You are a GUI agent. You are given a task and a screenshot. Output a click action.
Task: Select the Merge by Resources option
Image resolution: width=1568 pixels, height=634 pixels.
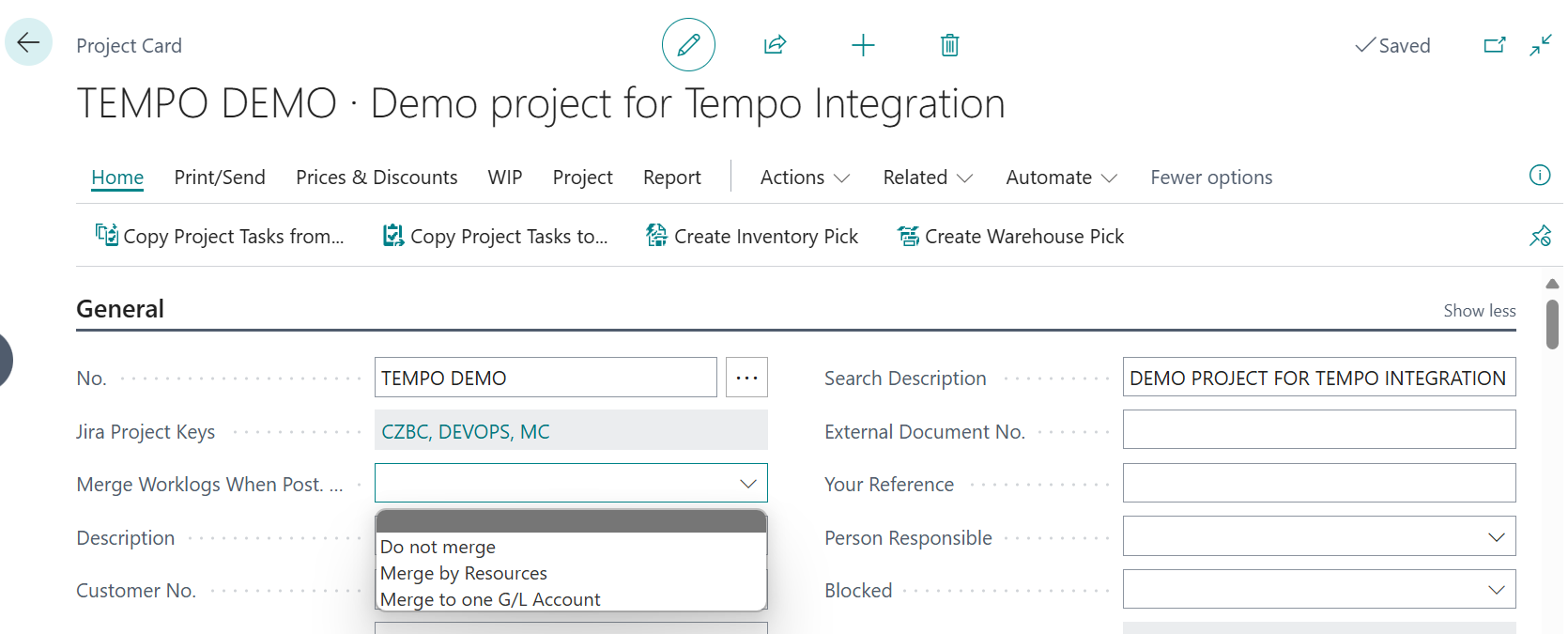point(464,573)
